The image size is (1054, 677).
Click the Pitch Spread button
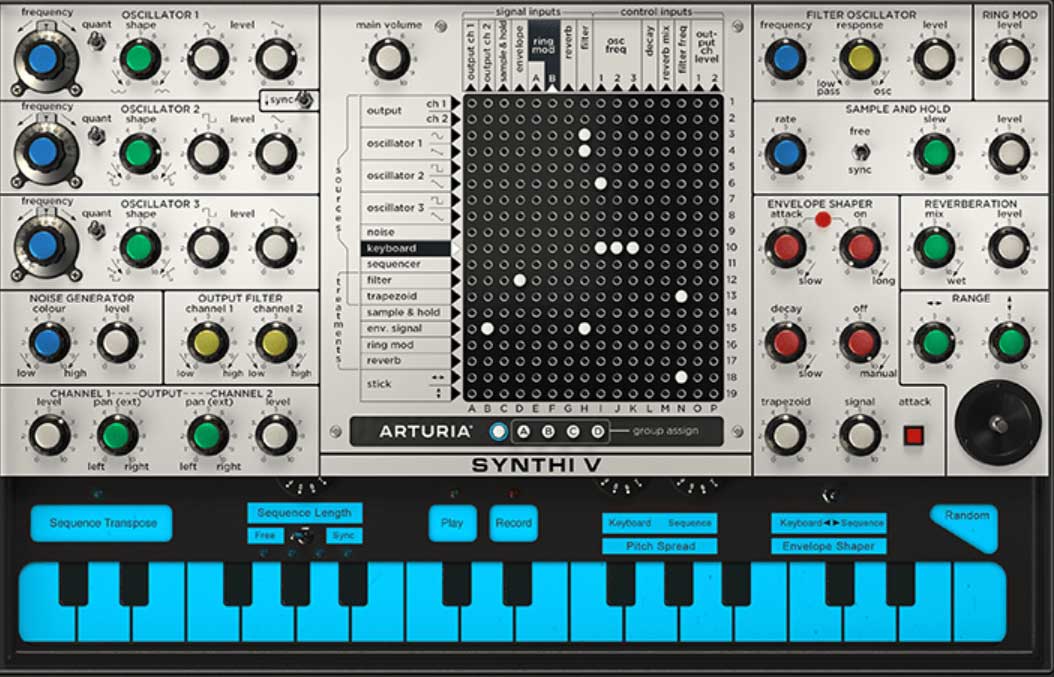click(x=659, y=546)
